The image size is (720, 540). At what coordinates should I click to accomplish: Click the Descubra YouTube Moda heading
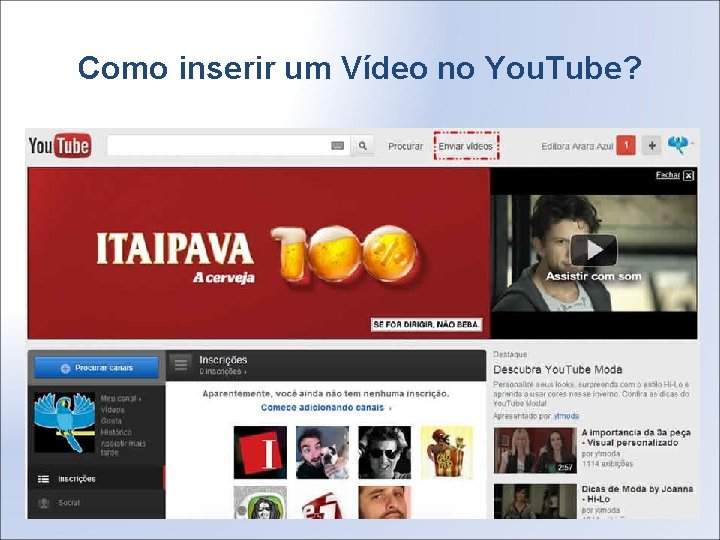557,370
